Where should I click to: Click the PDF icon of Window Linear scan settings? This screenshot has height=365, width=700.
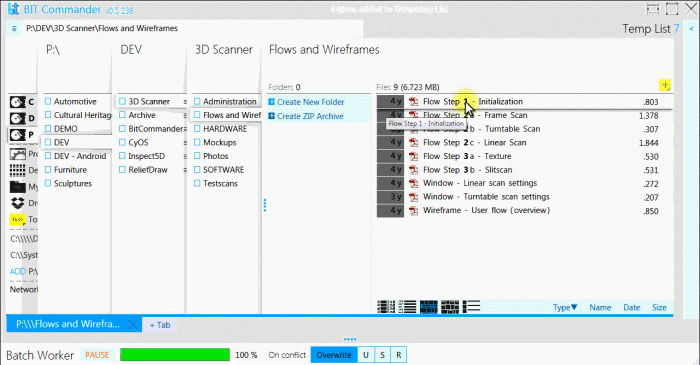tap(413, 183)
